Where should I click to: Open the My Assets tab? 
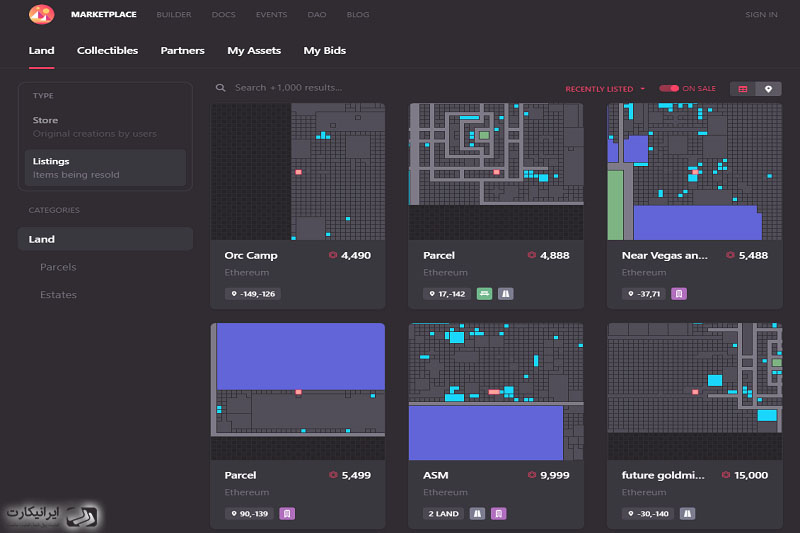254,50
